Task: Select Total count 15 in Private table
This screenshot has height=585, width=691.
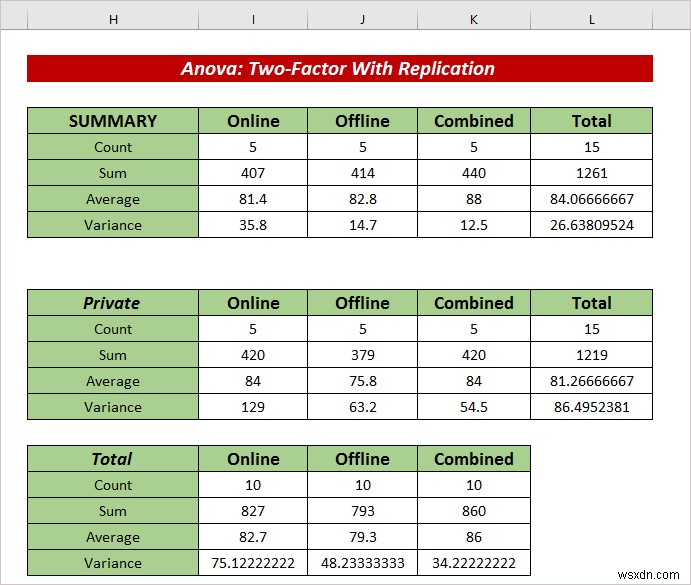Action: 591,329
